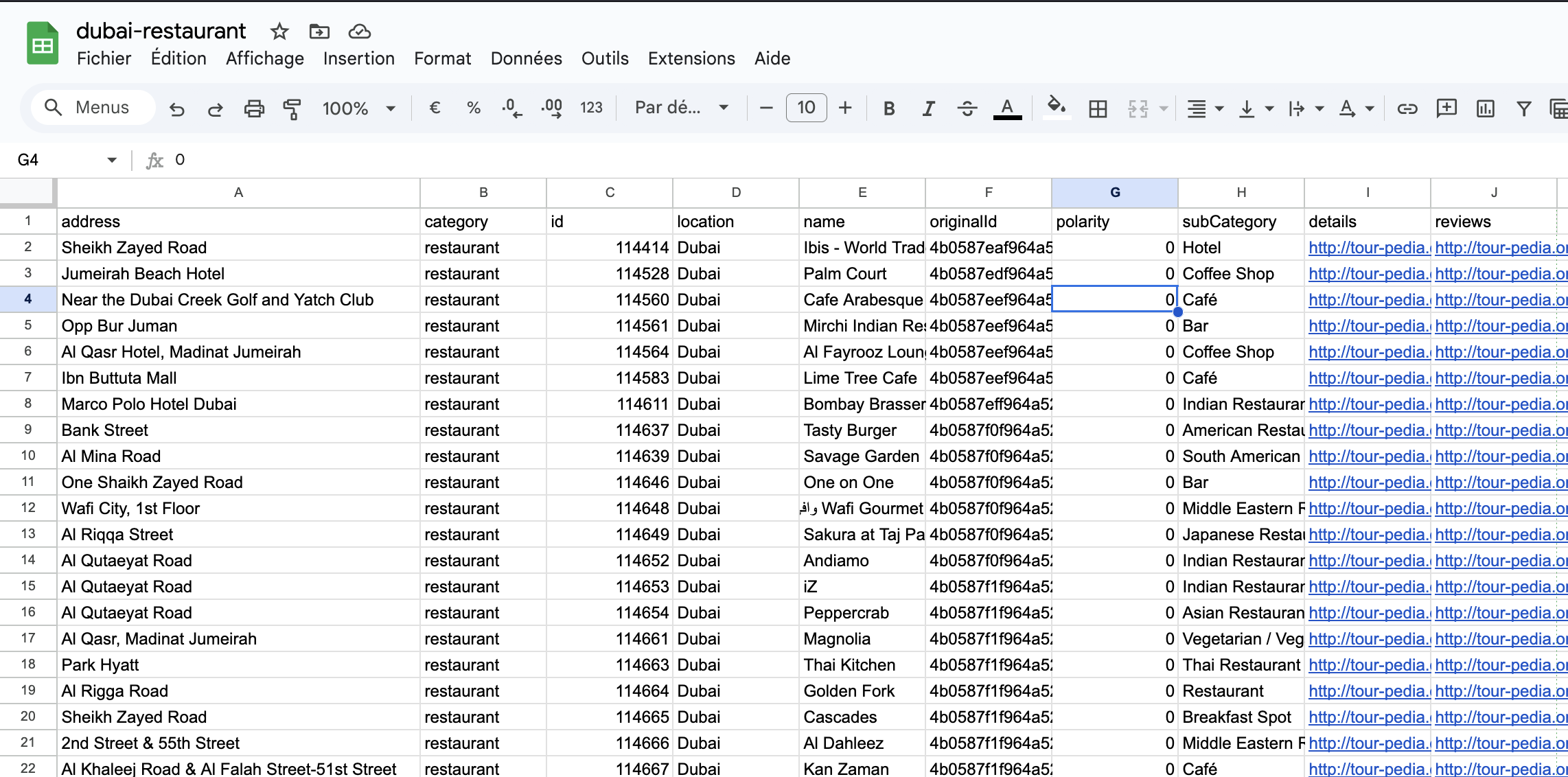Click the insert link icon
The height and width of the screenshot is (777, 1568).
[x=1407, y=108]
